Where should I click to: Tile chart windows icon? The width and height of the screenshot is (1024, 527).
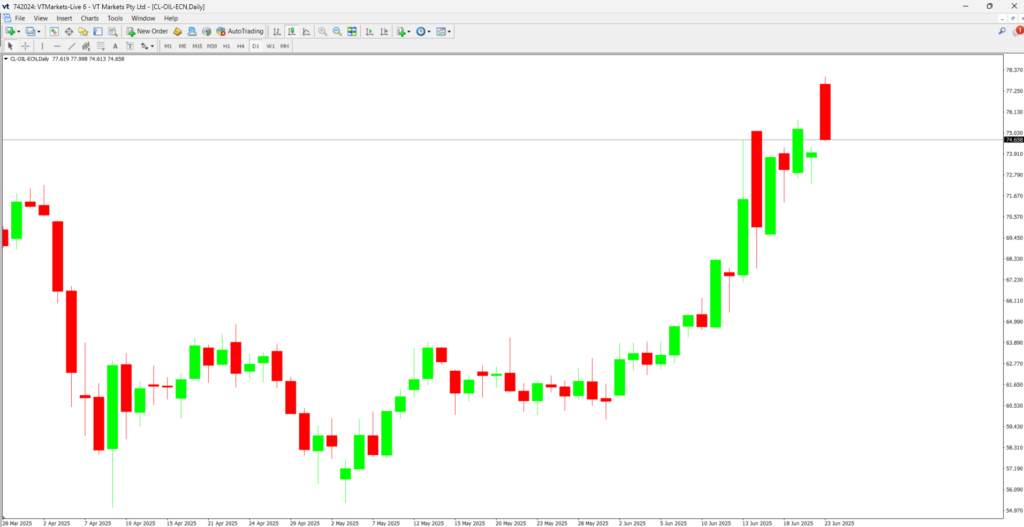point(352,31)
